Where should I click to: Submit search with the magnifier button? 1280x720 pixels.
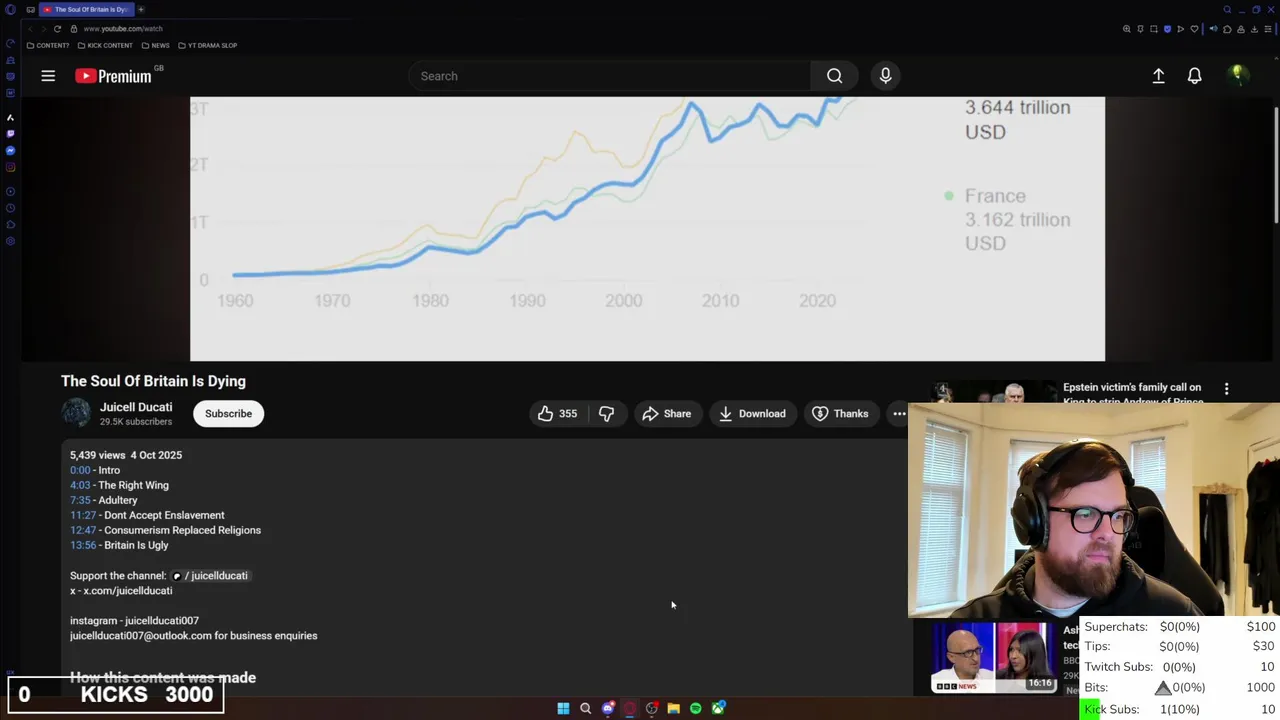(834, 76)
